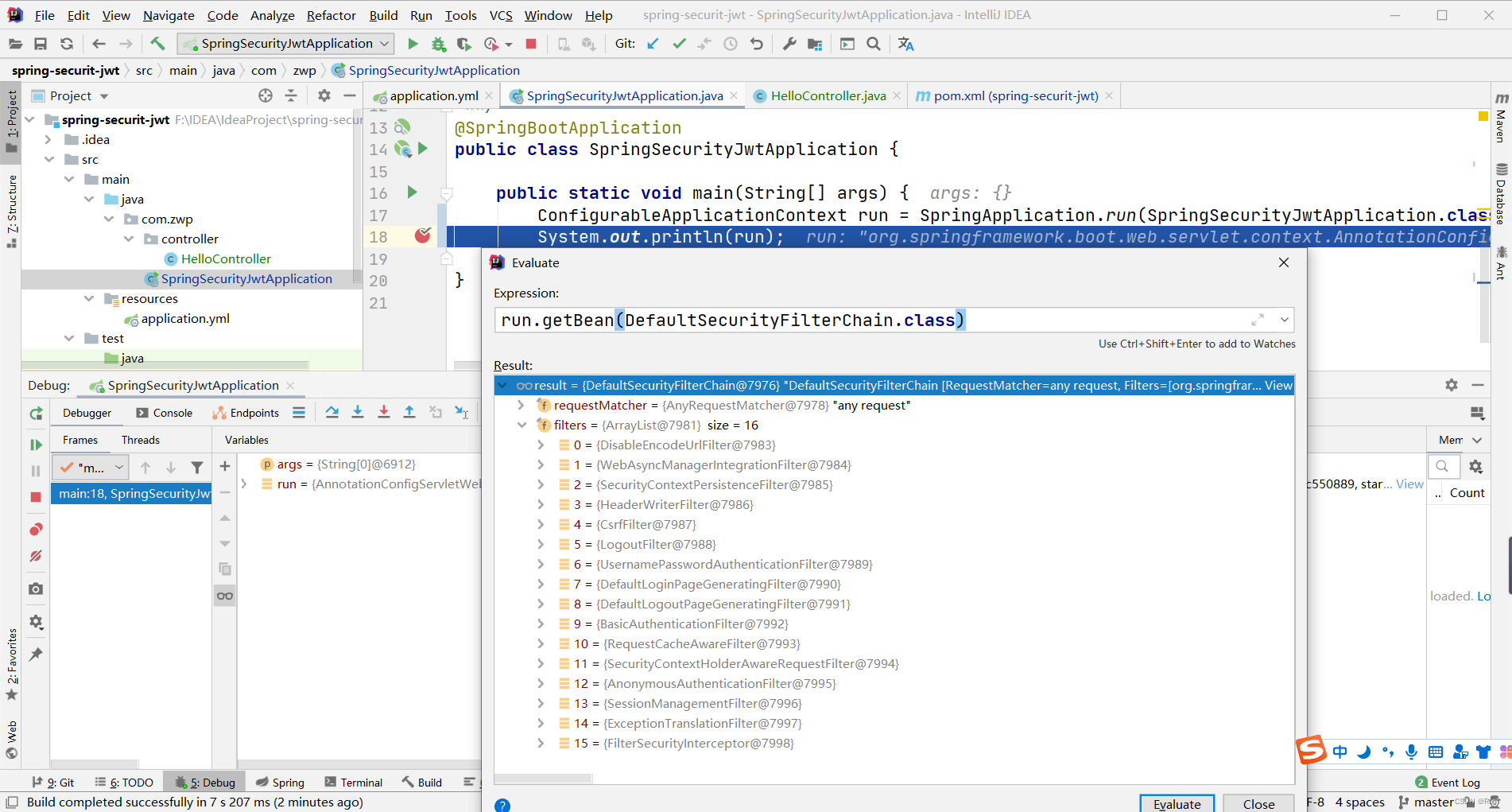Commit changes with the Git checkmark icon

(x=679, y=44)
